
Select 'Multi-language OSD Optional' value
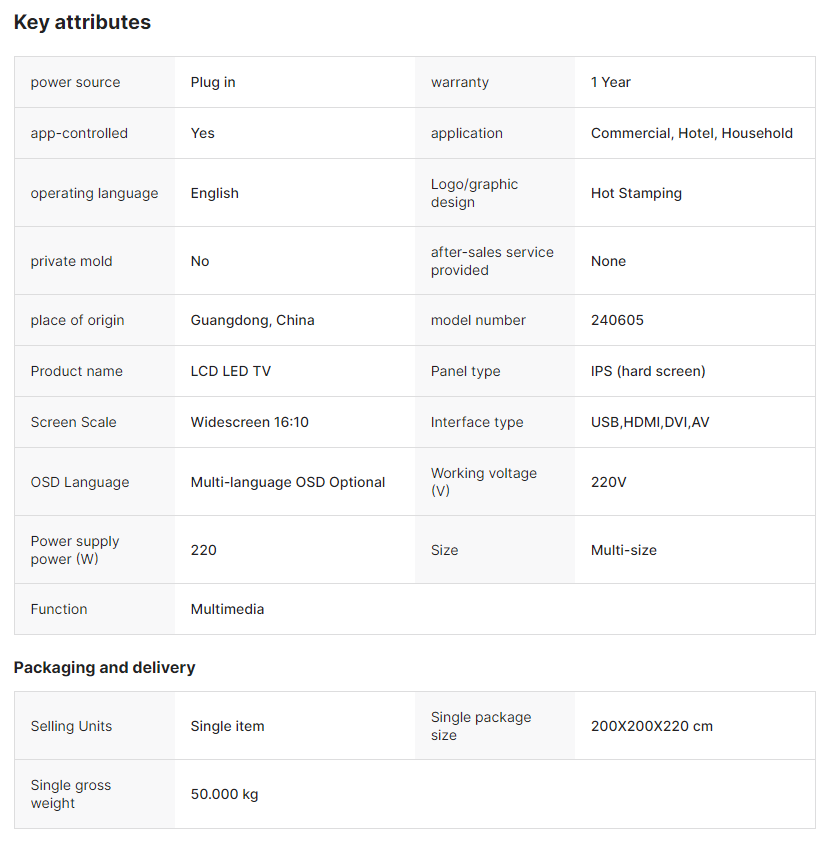pos(288,482)
